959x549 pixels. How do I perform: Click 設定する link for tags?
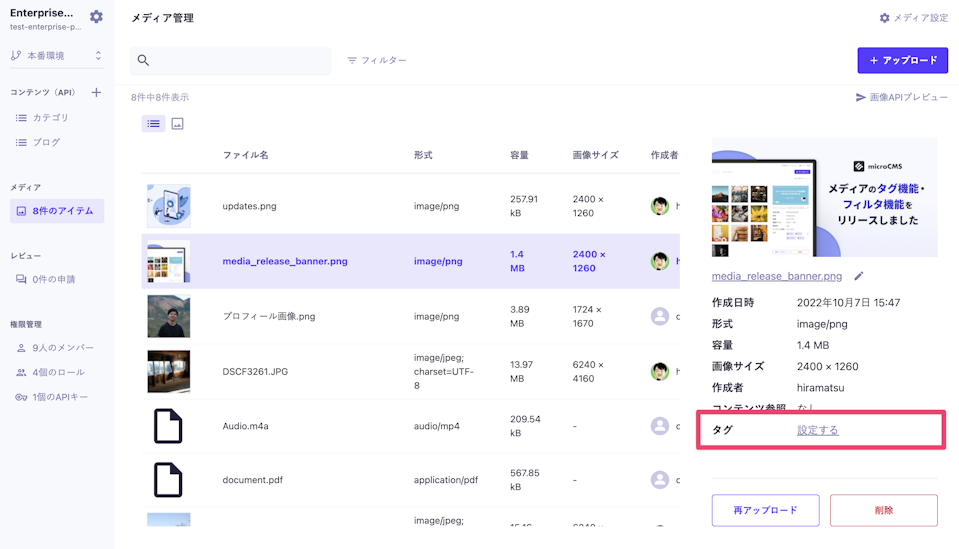pyautogui.click(x=817, y=430)
